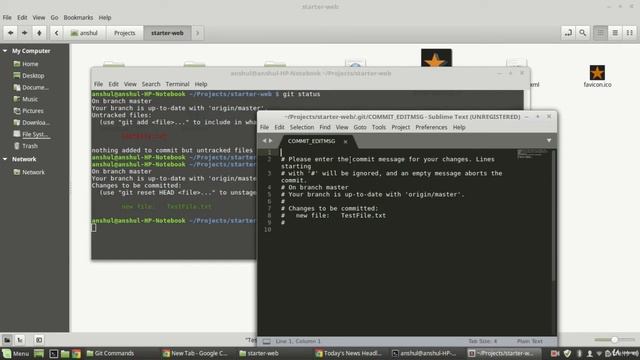Show tree view in sidebar button

point(20,340)
